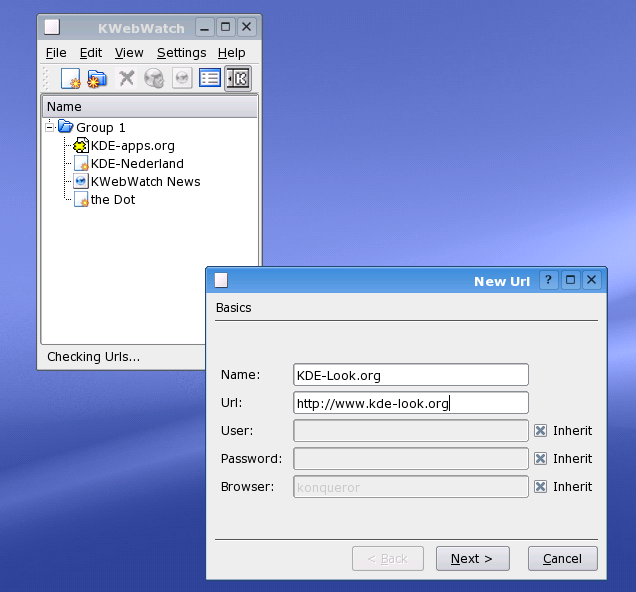Viewport: 636px width, 592px height.
Task: Maximize the KWebWatch window
Action: [x=226, y=28]
